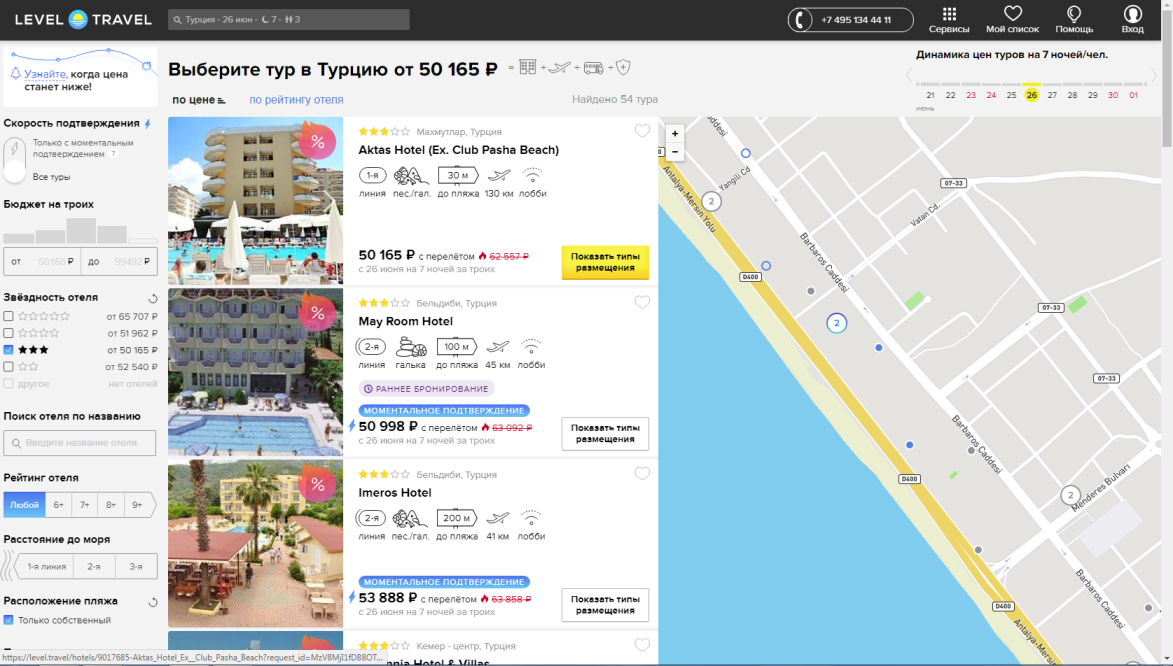Viewport: 1173px width, 666px height.
Task: Click map cluster marker 2 near Barbaros Caddesi
Action: (x=836, y=323)
